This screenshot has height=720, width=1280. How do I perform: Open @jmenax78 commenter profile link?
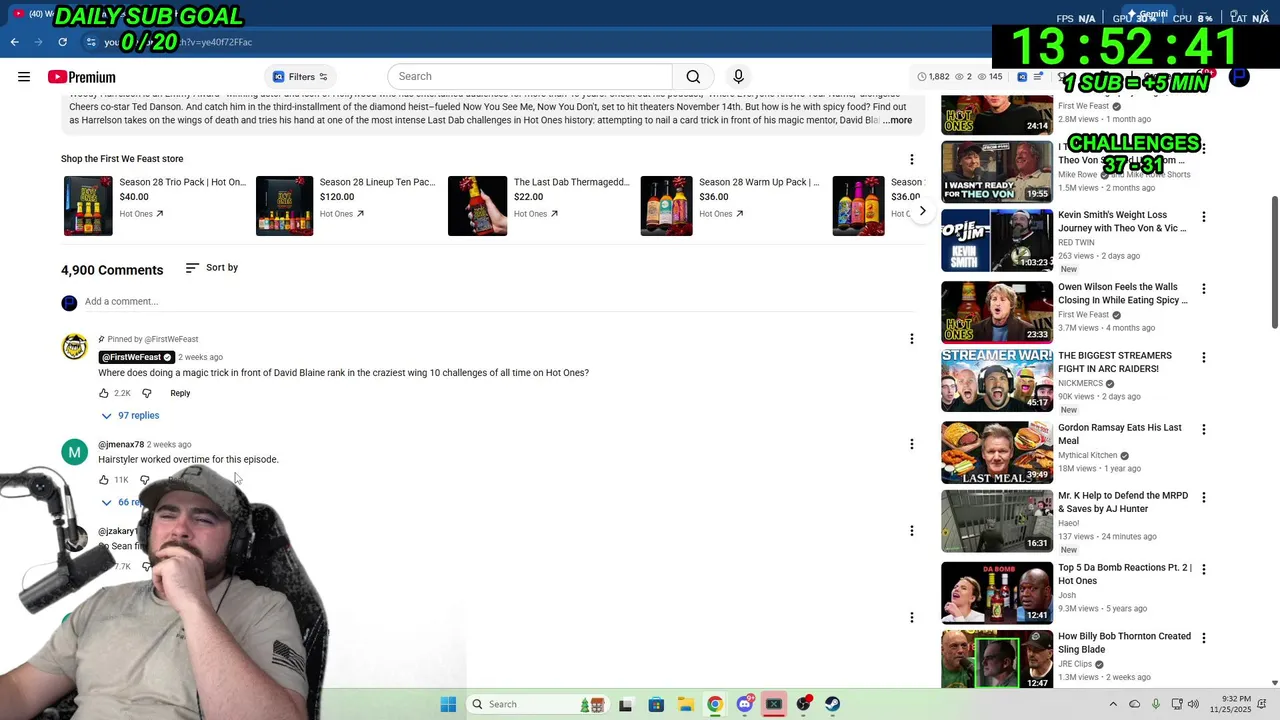pyautogui.click(x=121, y=444)
